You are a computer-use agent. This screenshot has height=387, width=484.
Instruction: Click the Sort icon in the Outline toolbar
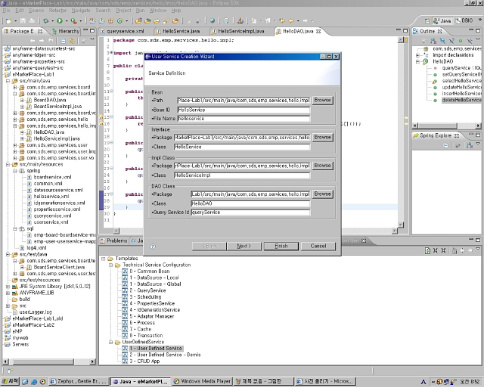click(x=433, y=41)
